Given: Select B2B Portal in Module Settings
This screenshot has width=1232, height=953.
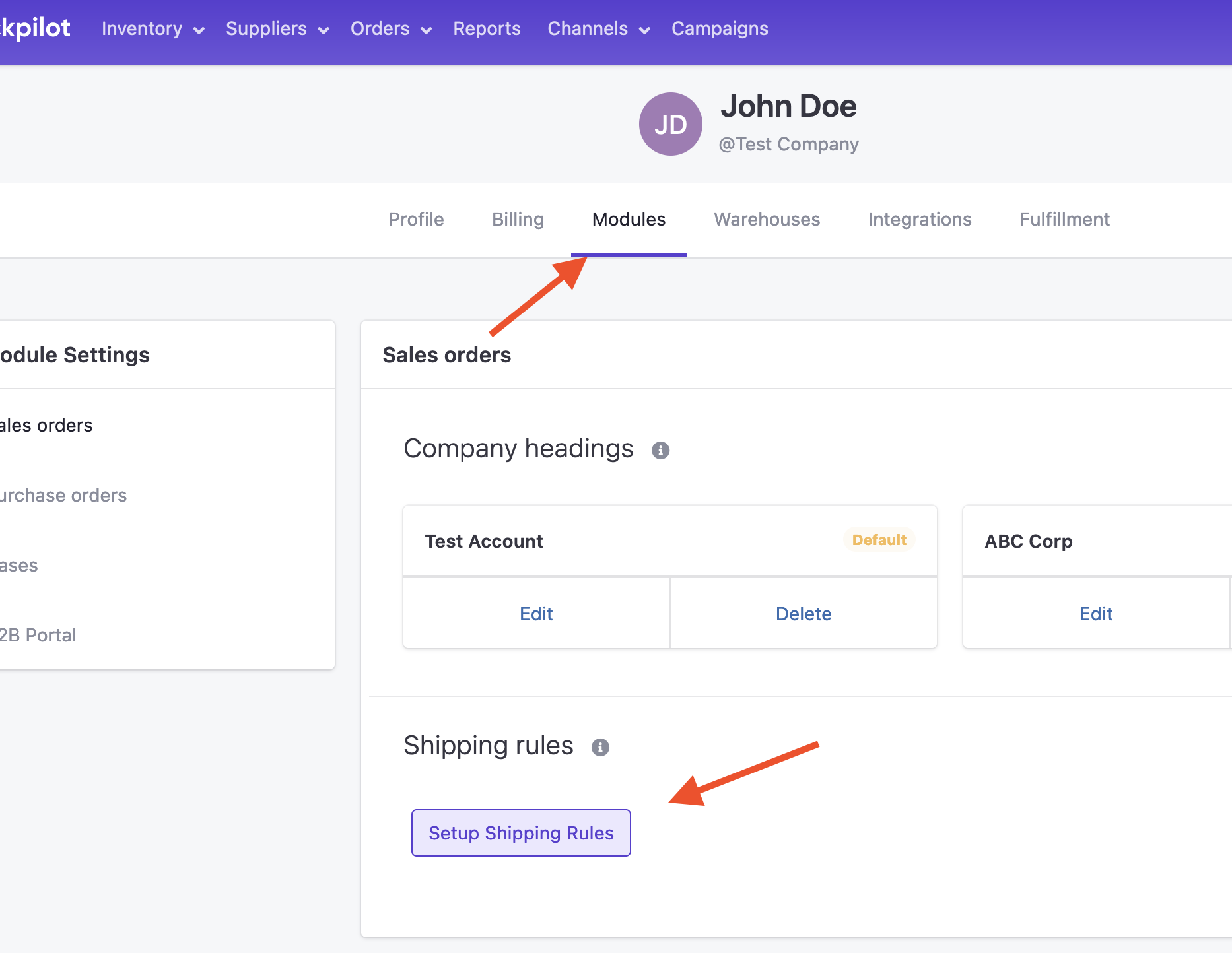Looking at the screenshot, I should (x=38, y=635).
